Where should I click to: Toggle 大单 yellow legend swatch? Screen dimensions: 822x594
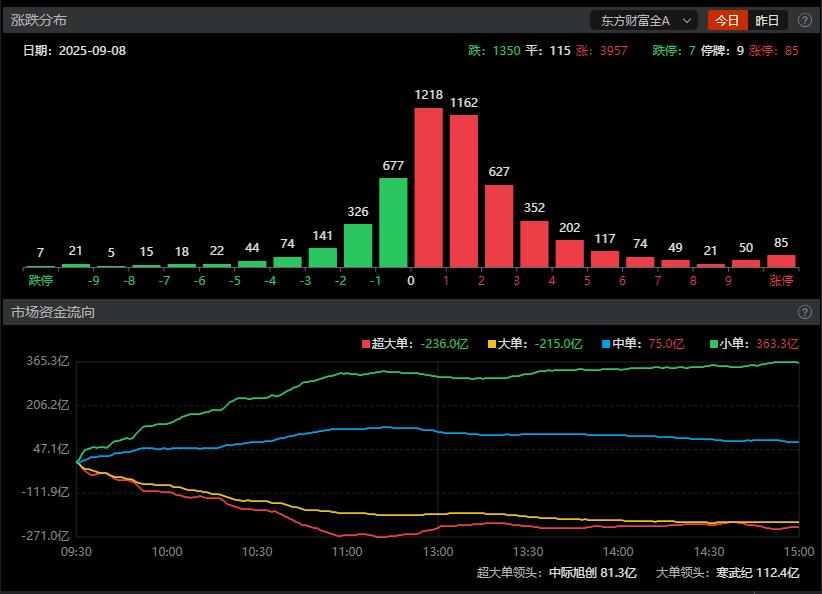coord(492,344)
